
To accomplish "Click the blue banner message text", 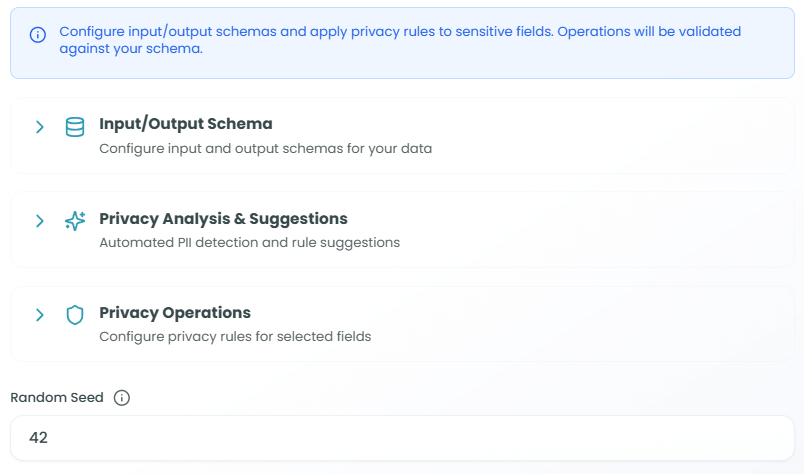I will click(400, 40).
